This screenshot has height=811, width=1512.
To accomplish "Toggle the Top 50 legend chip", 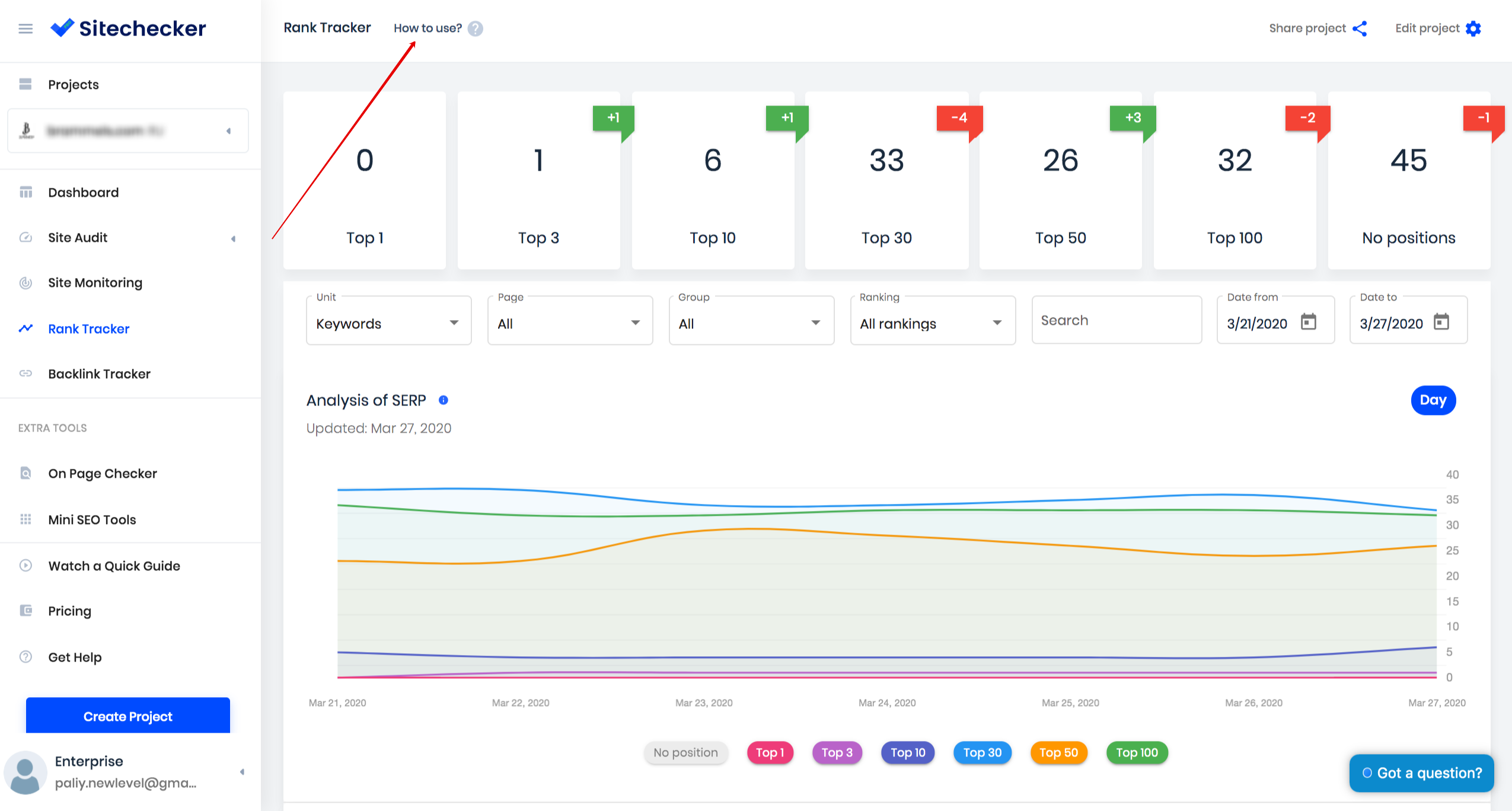I will coord(1058,752).
